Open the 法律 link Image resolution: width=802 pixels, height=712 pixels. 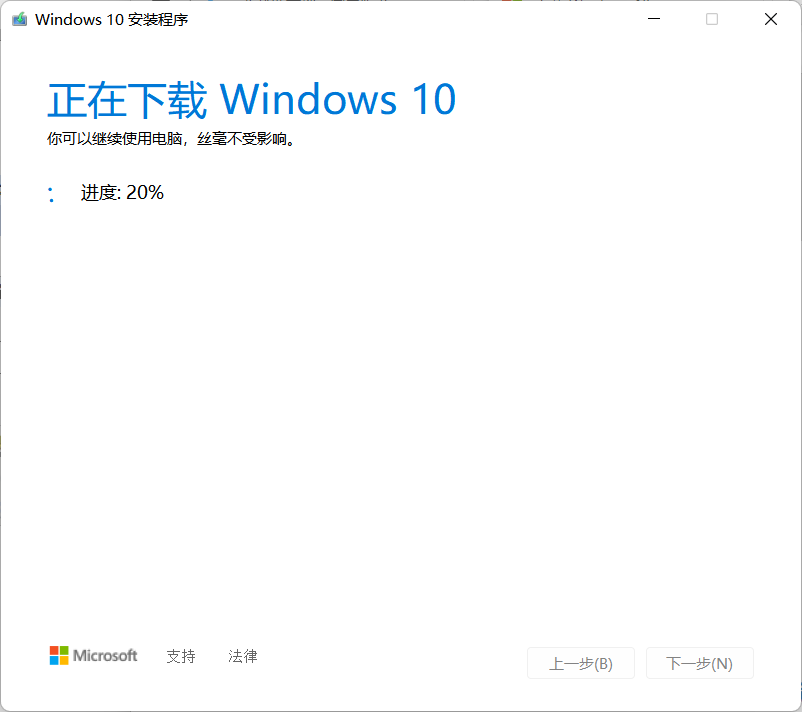pos(242,656)
